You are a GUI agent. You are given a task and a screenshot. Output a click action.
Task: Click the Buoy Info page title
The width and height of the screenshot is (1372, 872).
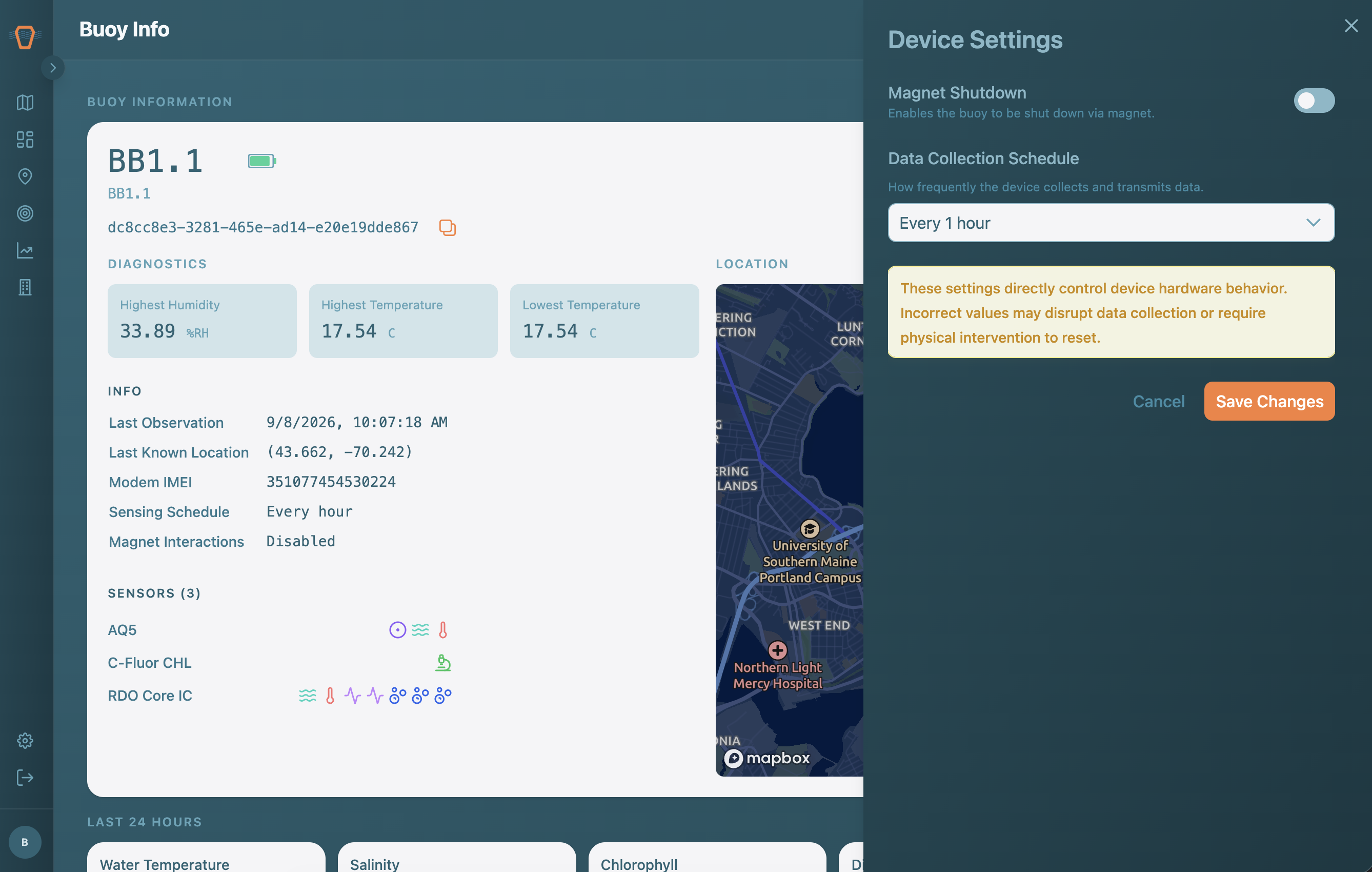[x=124, y=29]
